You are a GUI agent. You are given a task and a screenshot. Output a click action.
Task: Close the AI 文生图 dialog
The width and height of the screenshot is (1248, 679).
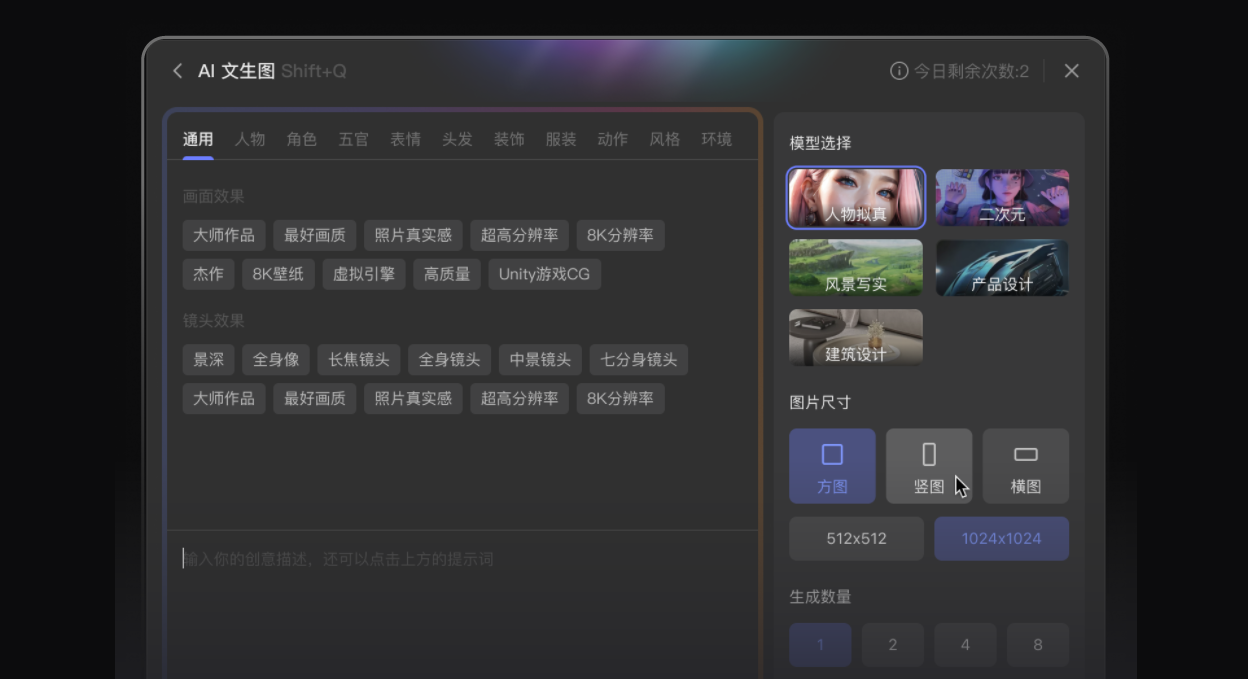click(x=1071, y=71)
